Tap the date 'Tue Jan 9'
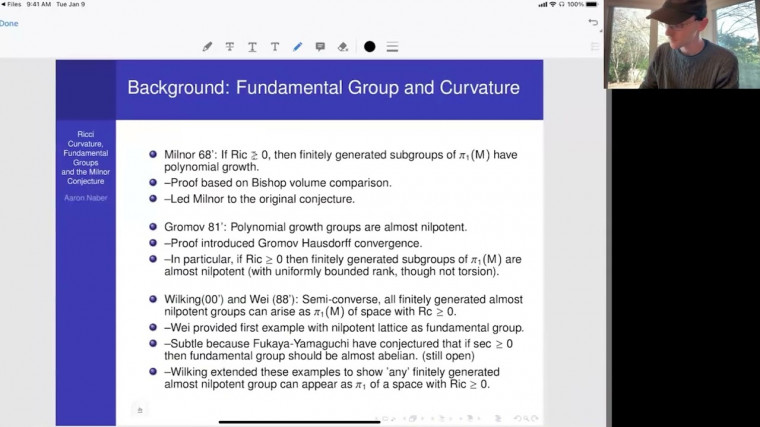This screenshot has width=760, height=427. (71, 4)
